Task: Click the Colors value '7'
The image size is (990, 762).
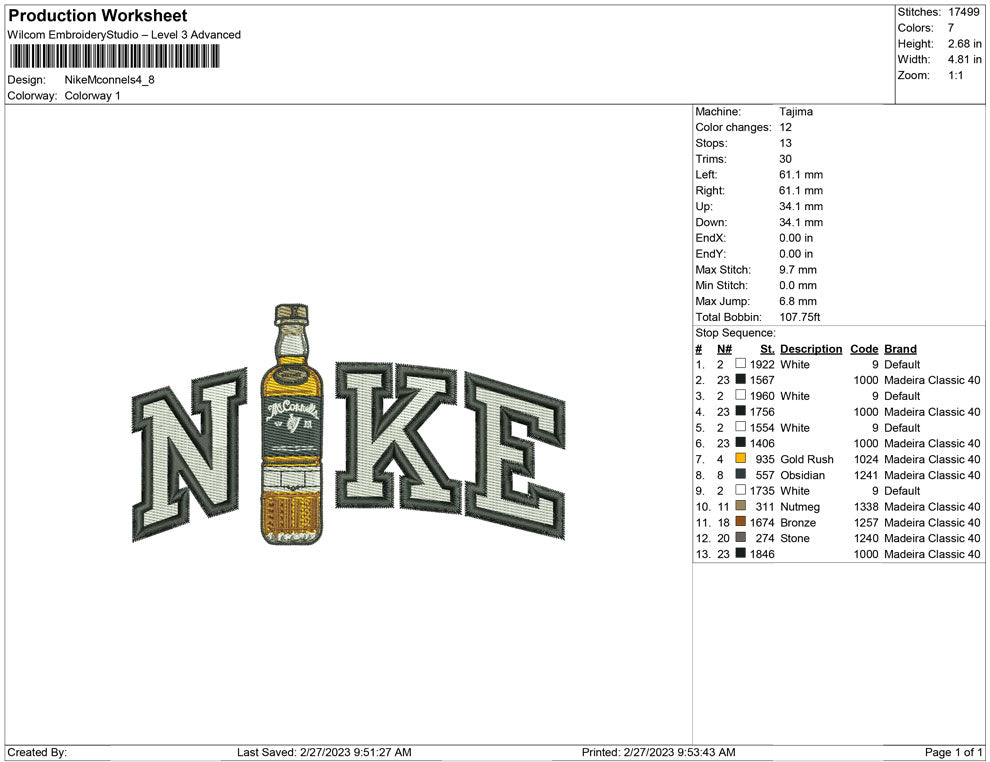Action: coord(951,28)
